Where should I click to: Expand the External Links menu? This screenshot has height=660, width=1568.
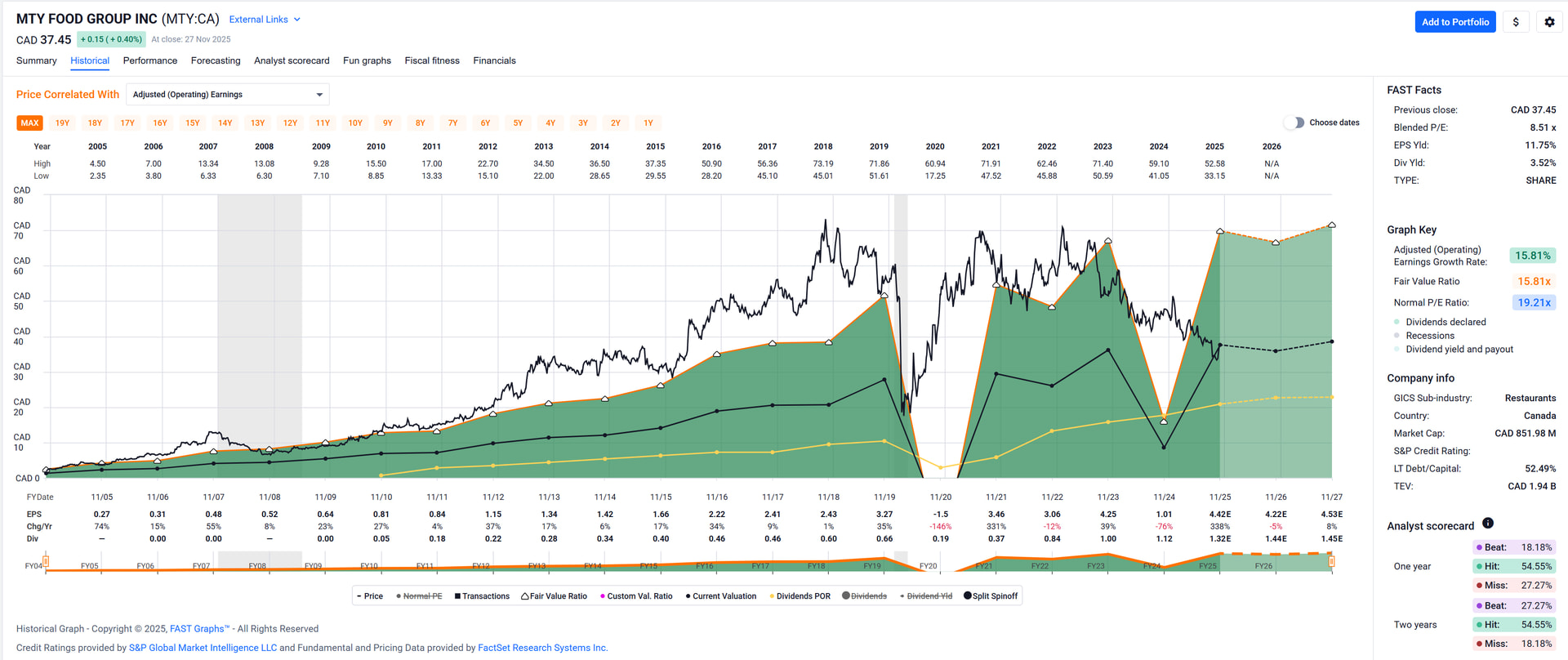tap(265, 20)
